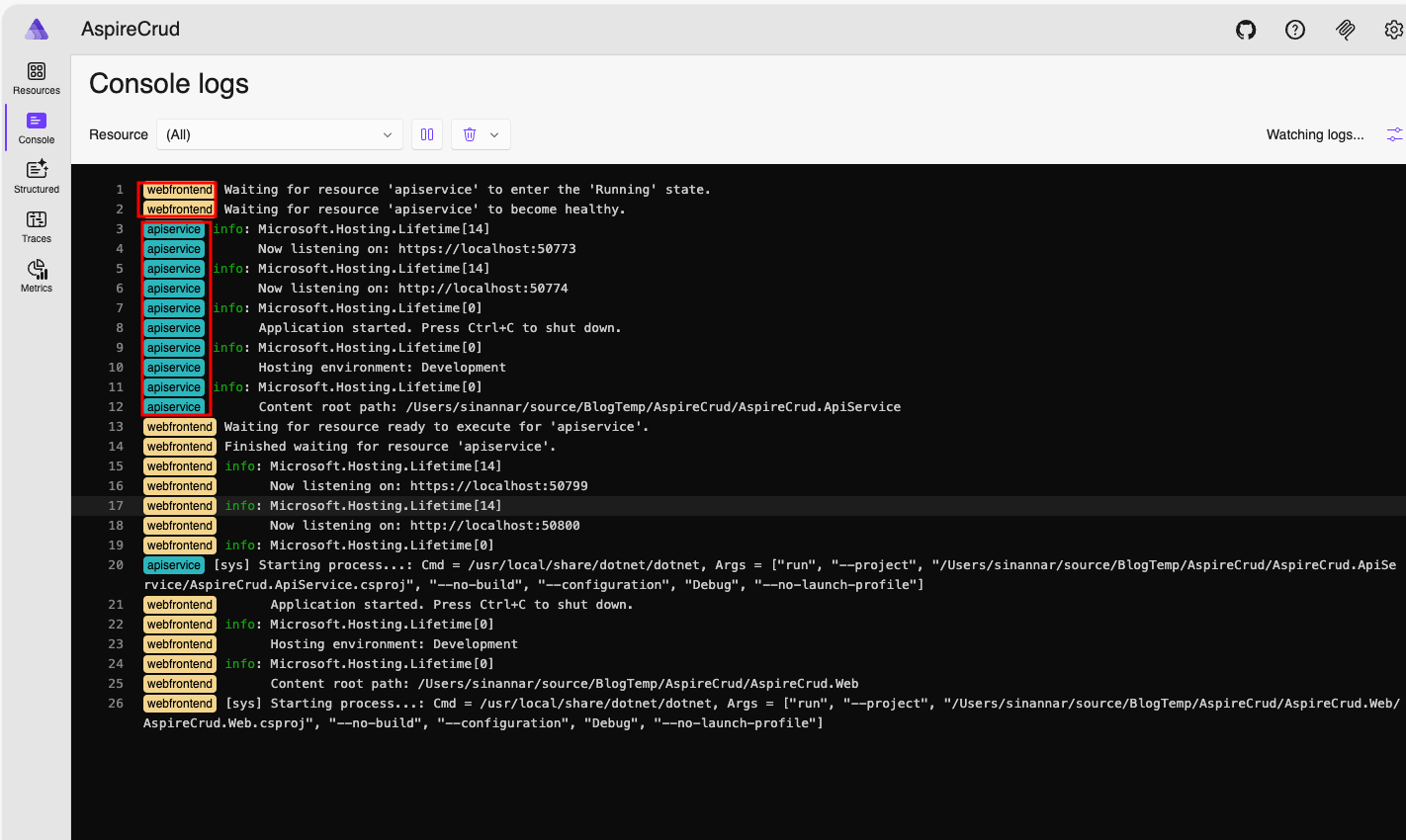The width and height of the screenshot is (1406, 840).
Task: Select the Console tab in sidebar
Action: 37,127
